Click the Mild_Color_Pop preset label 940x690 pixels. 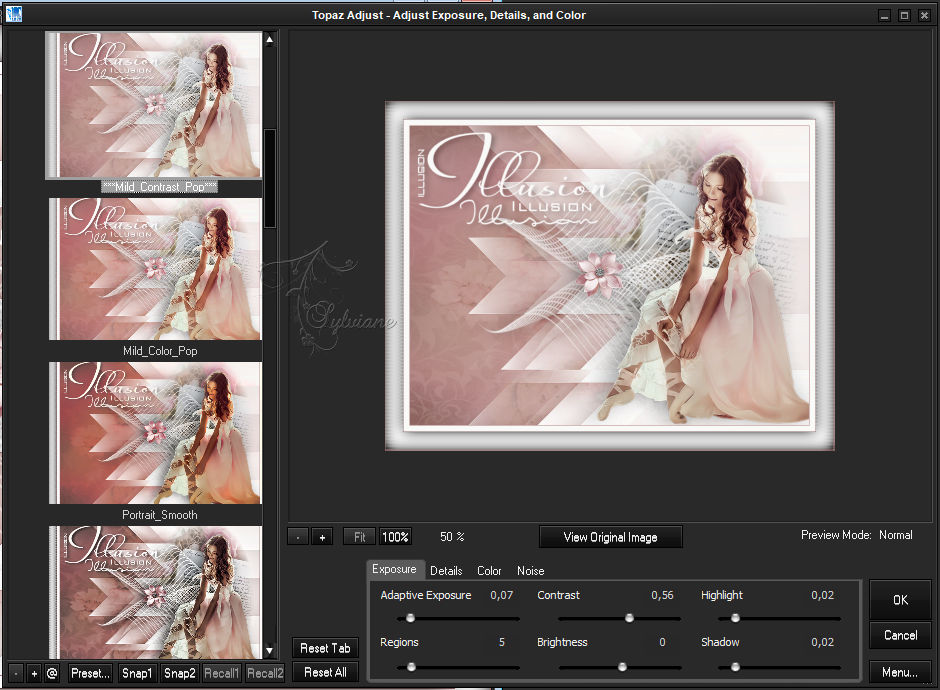point(160,351)
